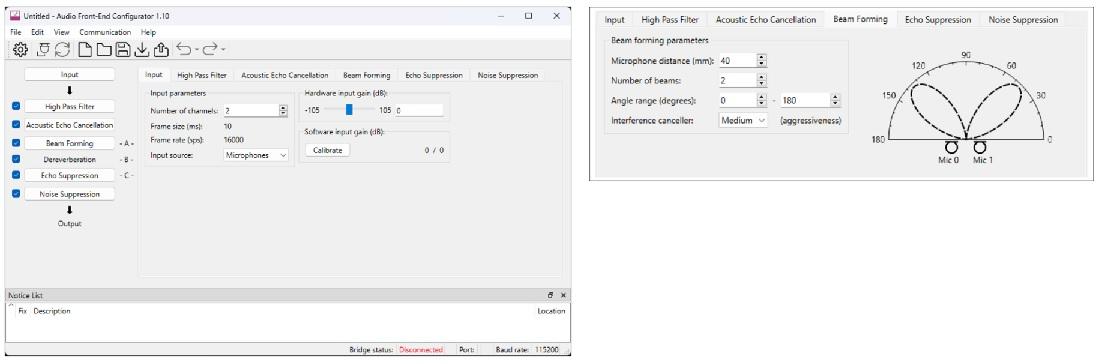The height and width of the screenshot is (364, 1102).
Task: Float the Notice List panel via its icon
Action: (x=551, y=296)
